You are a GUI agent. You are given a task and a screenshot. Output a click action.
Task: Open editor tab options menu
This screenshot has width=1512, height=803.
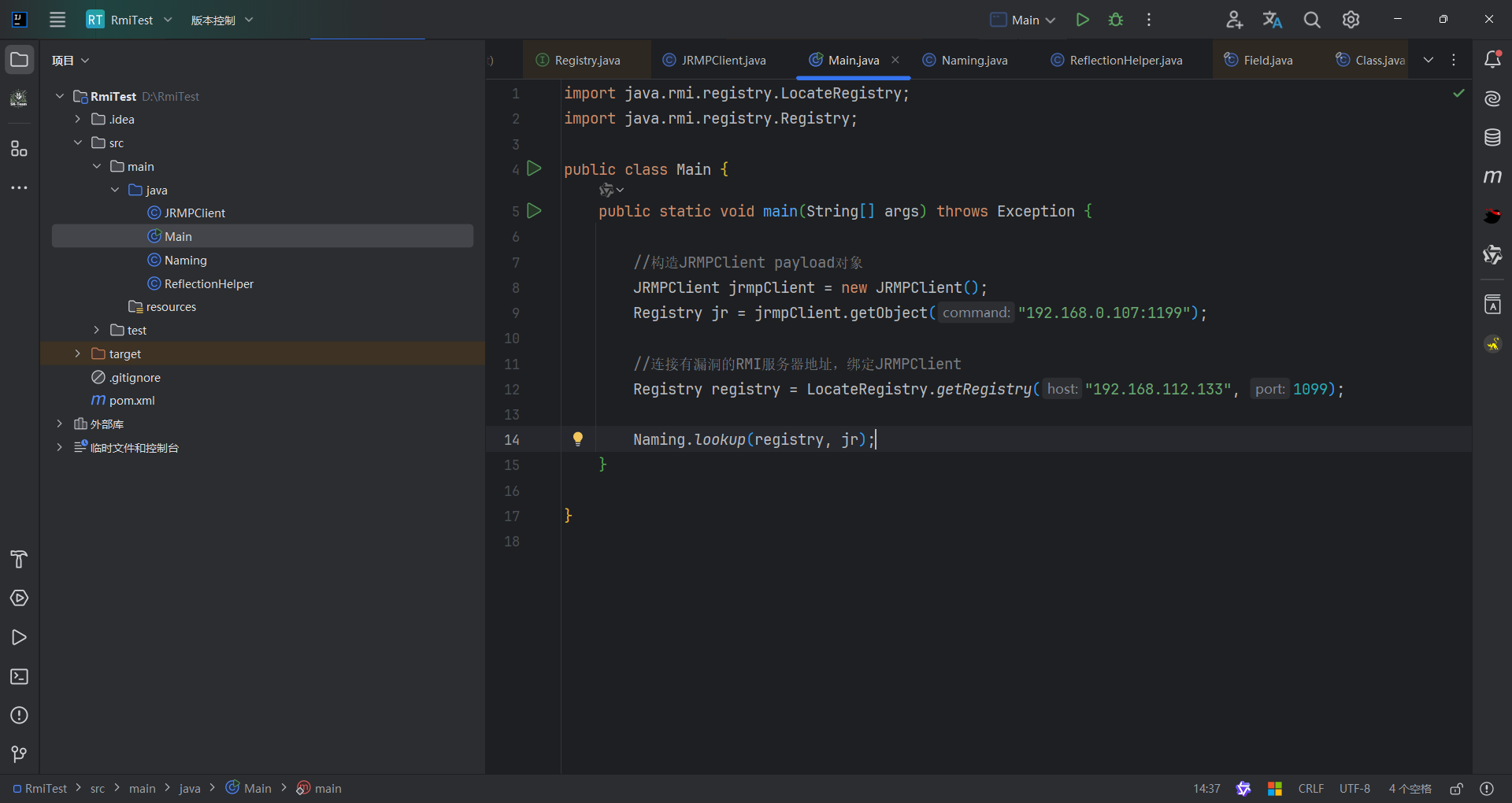point(1454,60)
